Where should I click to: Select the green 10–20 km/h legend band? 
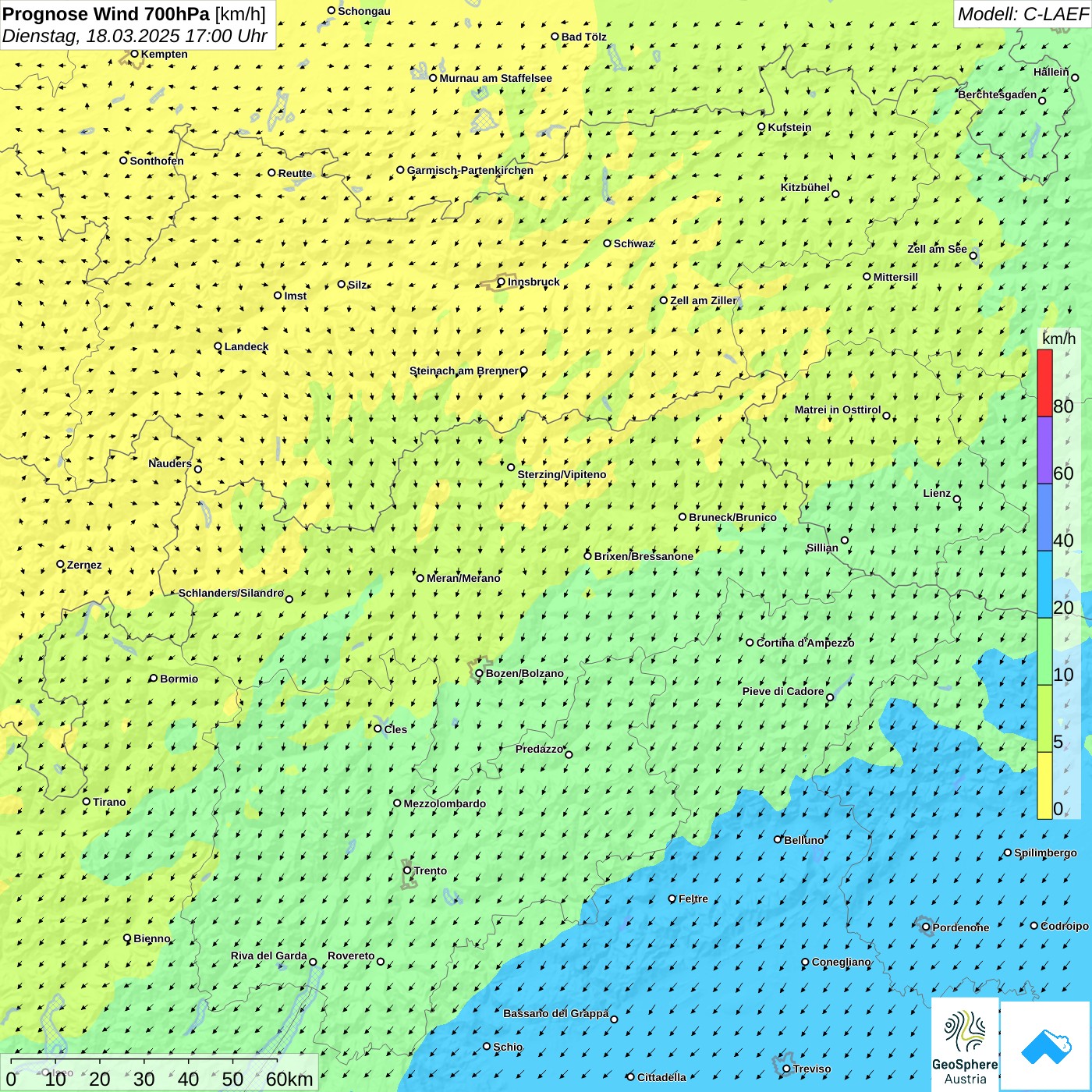pos(1044,652)
